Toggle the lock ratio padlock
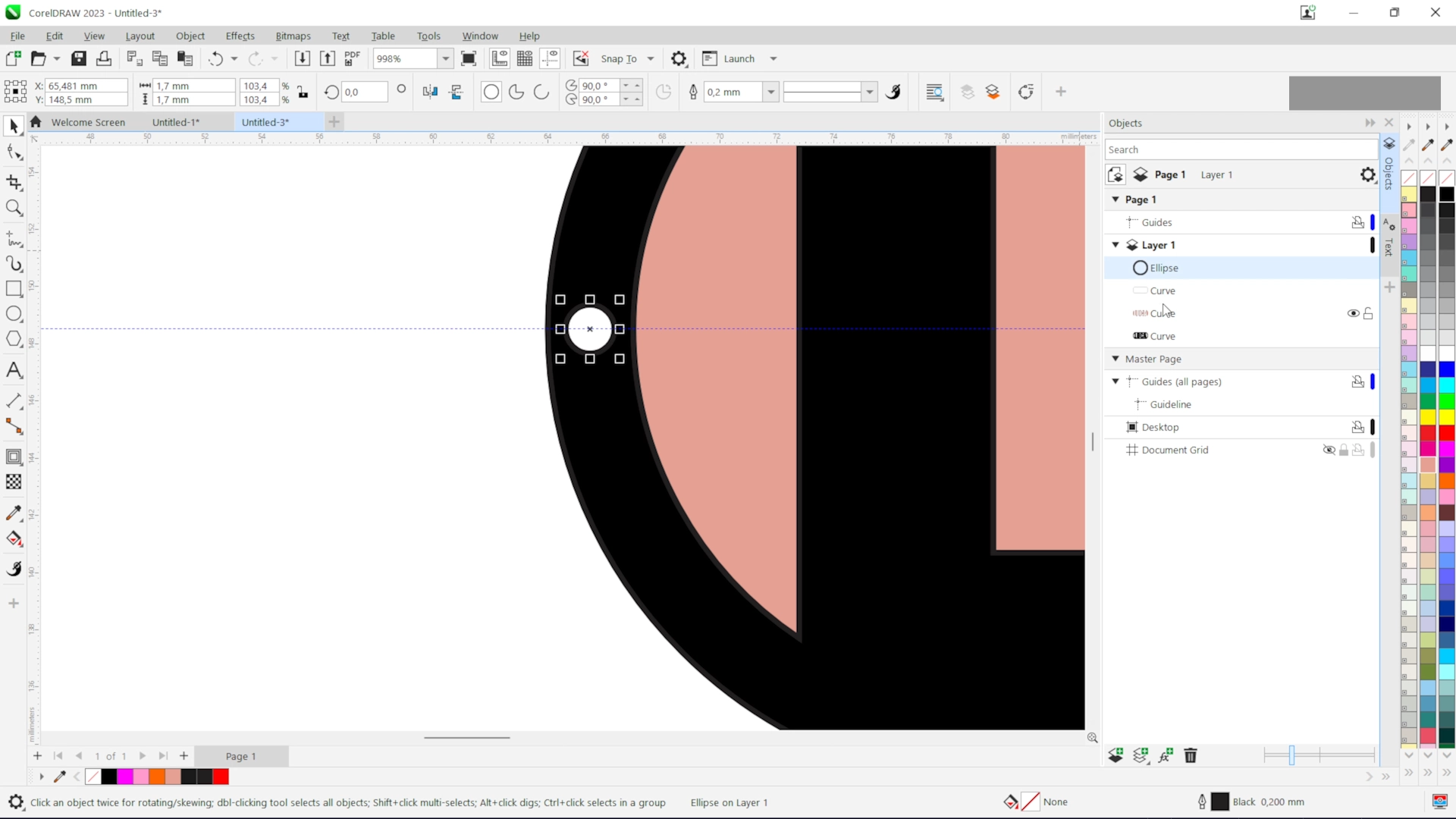1456x819 pixels. [303, 93]
